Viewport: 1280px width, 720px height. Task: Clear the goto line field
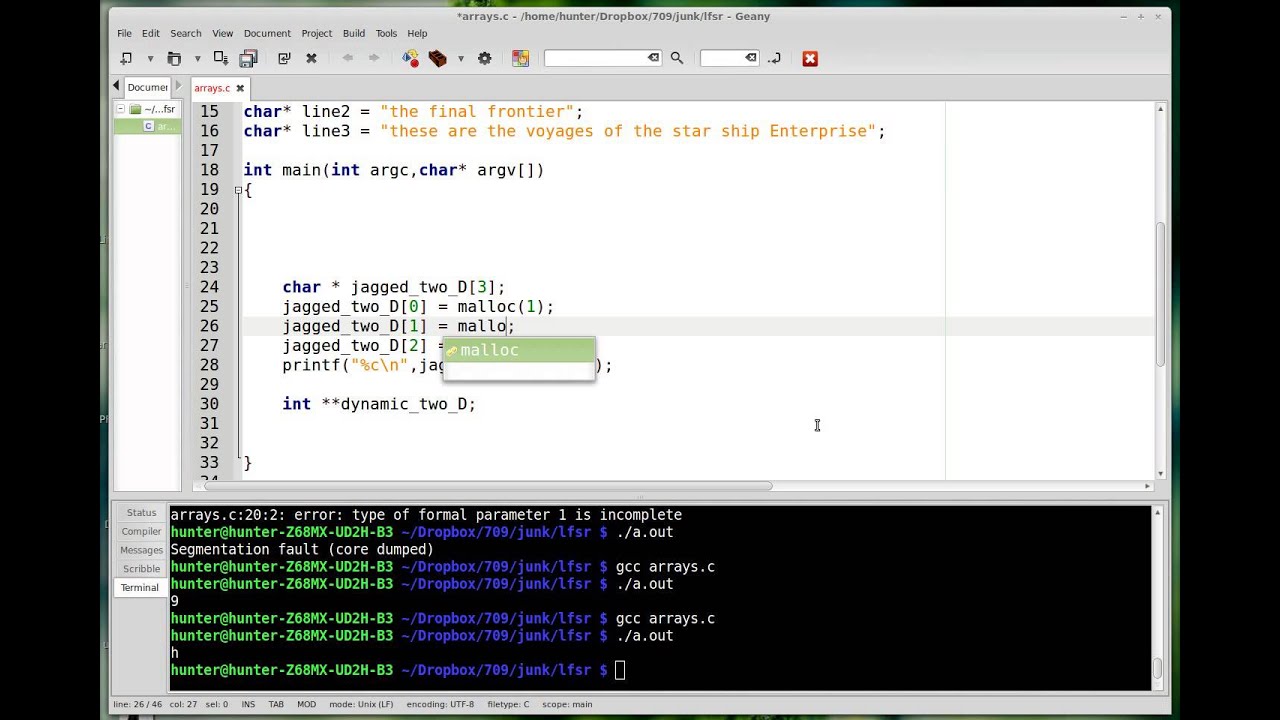pos(750,58)
